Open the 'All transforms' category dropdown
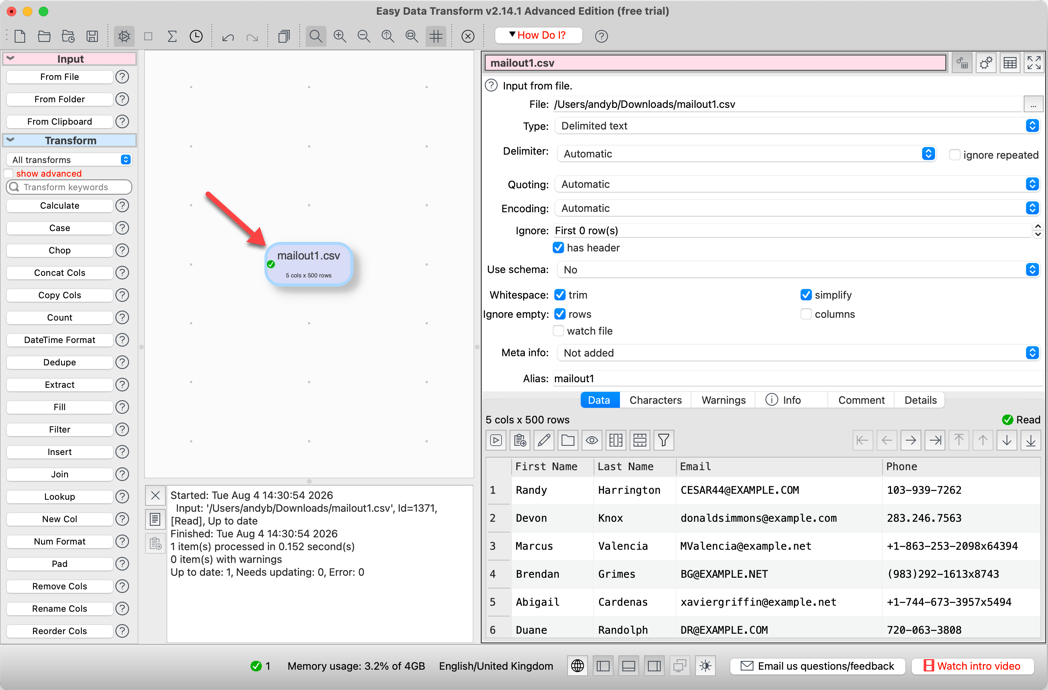1048x690 pixels. [70, 160]
